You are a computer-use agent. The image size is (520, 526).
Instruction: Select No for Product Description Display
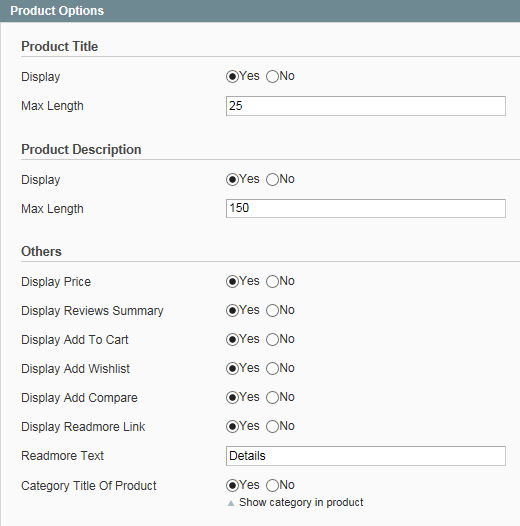click(272, 179)
